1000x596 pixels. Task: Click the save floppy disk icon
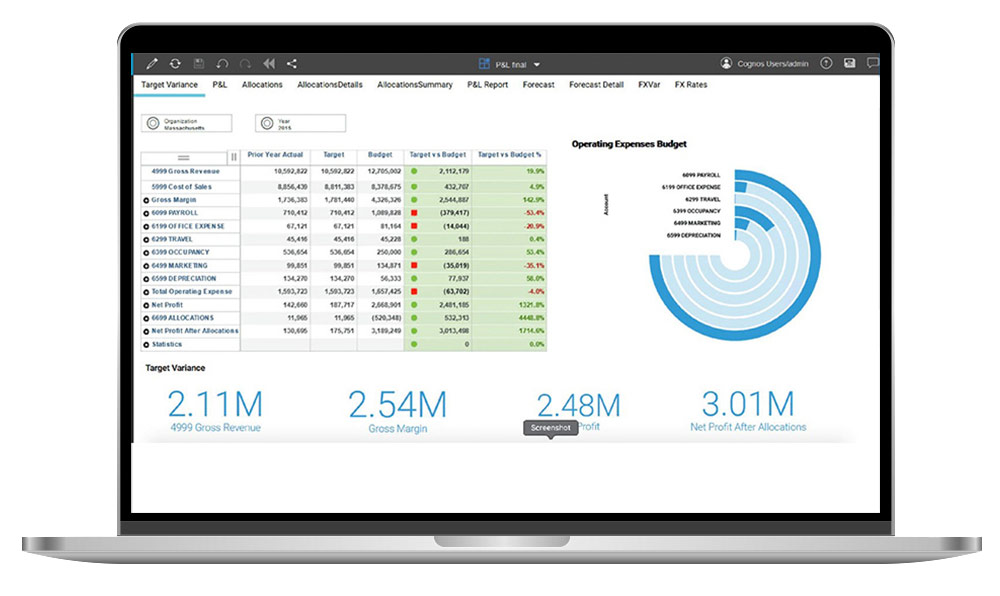click(199, 64)
